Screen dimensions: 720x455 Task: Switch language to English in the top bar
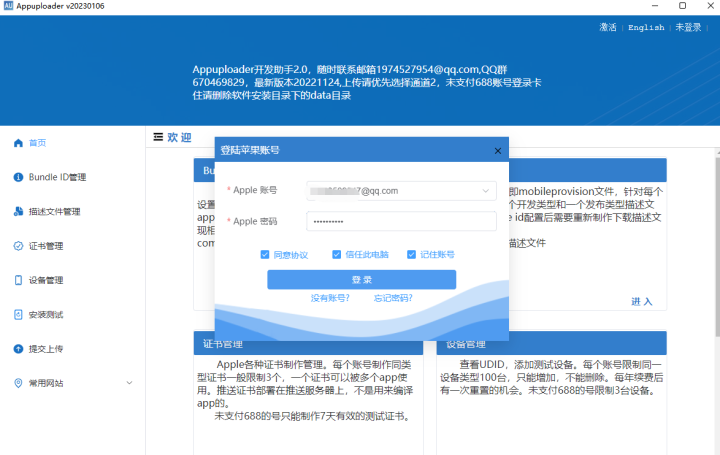(x=646, y=28)
